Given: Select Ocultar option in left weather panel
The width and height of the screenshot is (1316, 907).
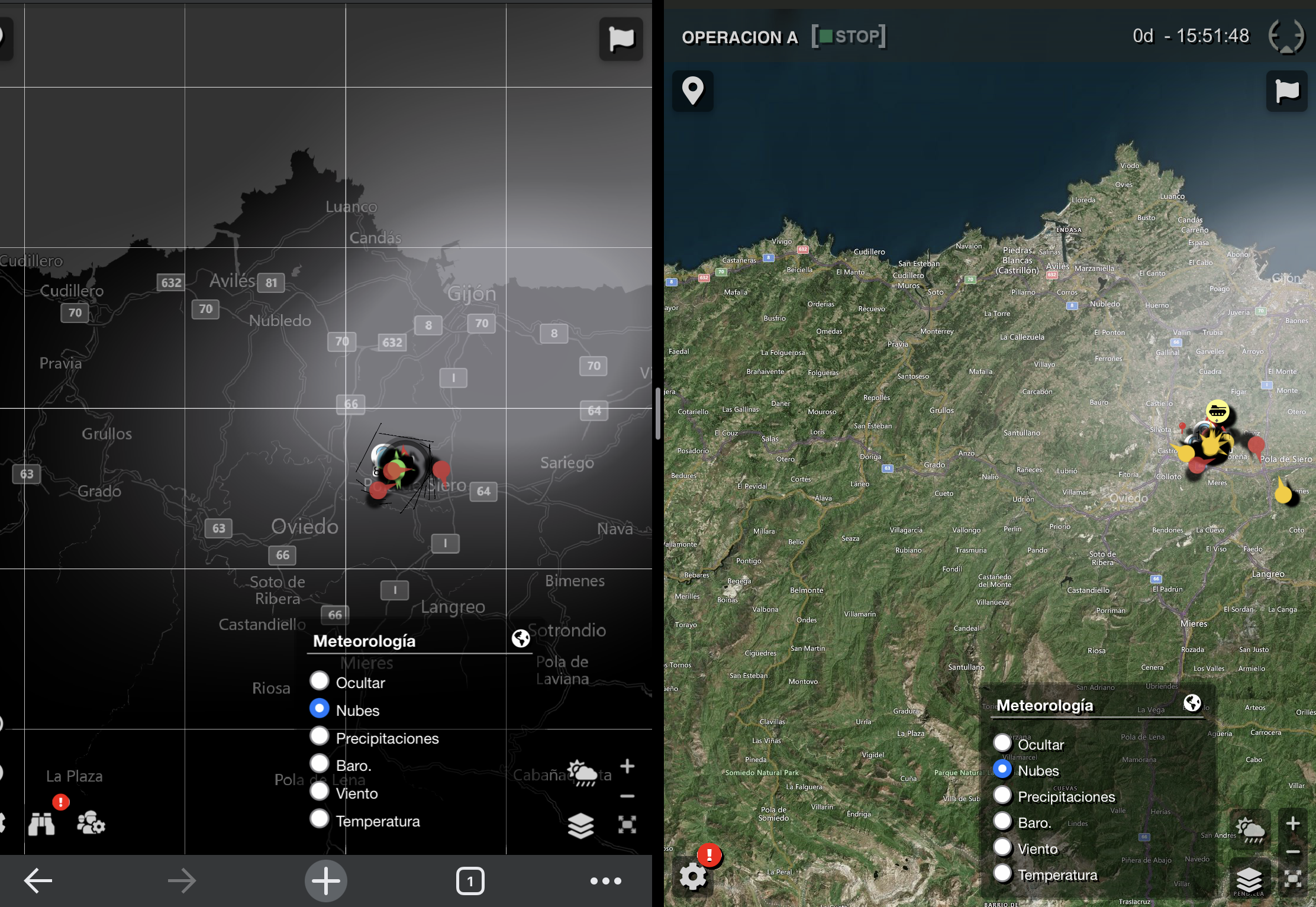Looking at the screenshot, I should (320, 681).
